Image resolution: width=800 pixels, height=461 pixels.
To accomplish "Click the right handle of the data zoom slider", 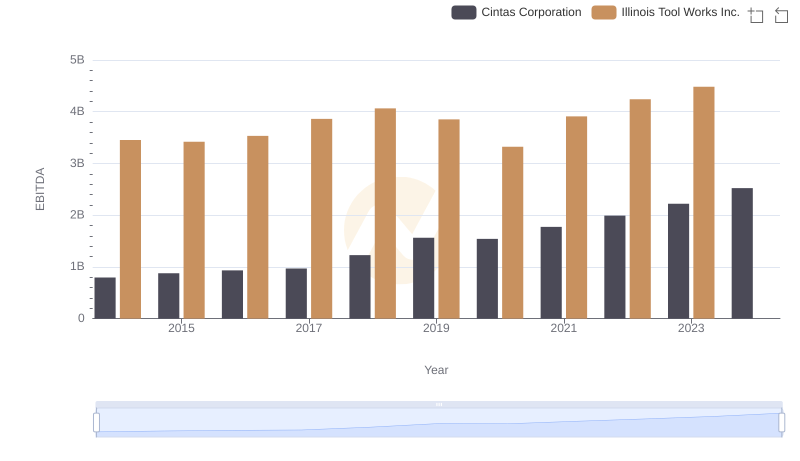I will 781,423.
